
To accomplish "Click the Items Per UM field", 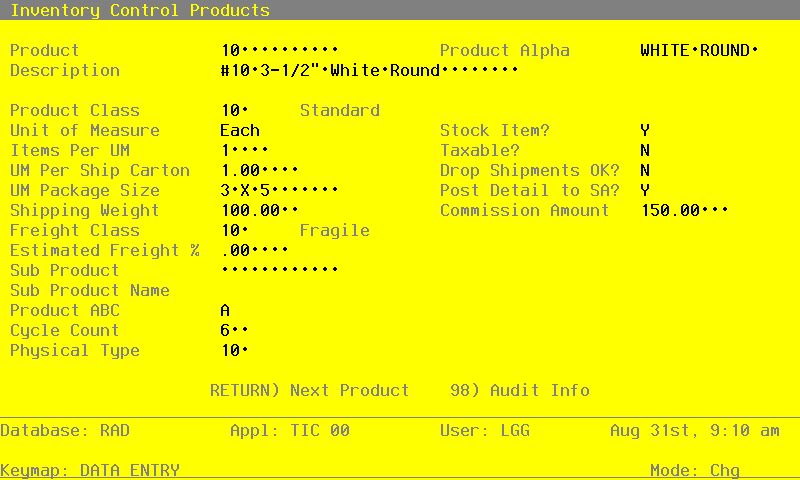I will point(244,150).
